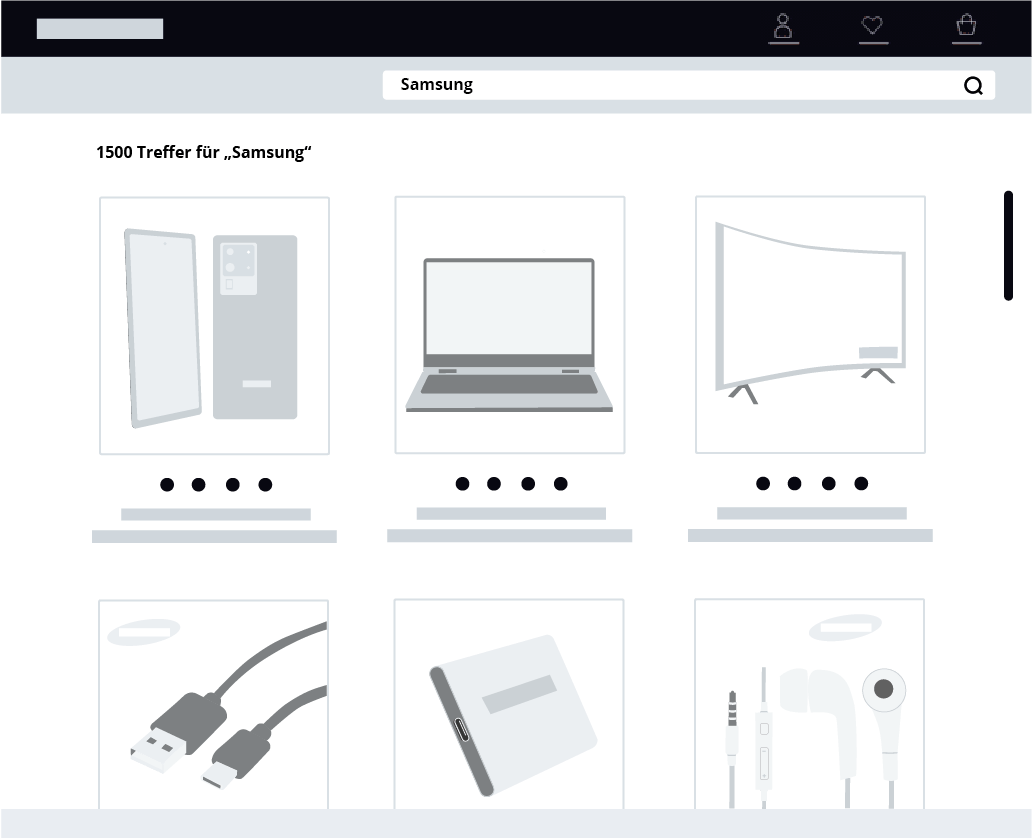The width and height of the screenshot is (1032, 838).
Task: Select the second dot under laptop
Action: [x=494, y=484]
